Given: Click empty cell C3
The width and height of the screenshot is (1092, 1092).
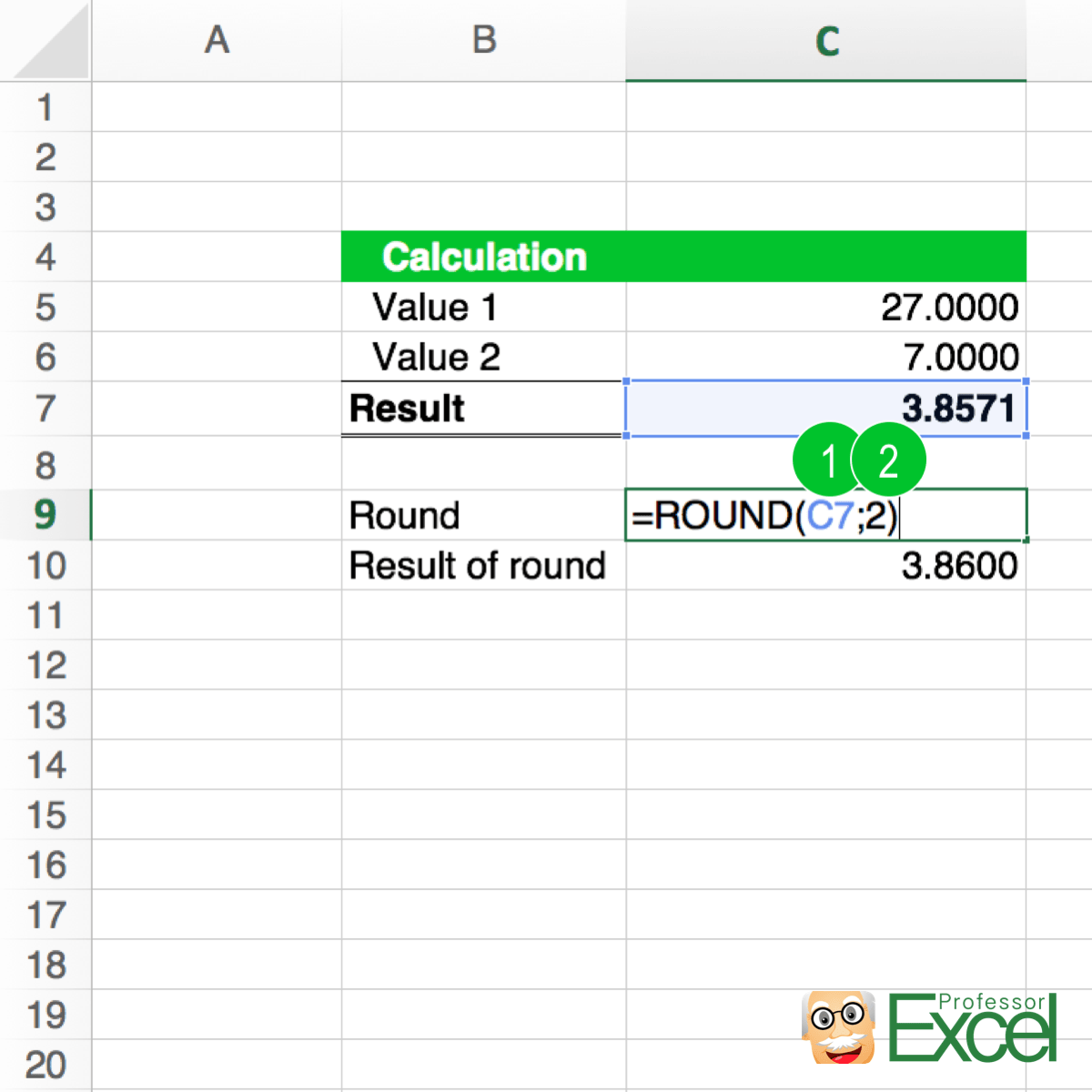Looking at the screenshot, I should point(826,207).
